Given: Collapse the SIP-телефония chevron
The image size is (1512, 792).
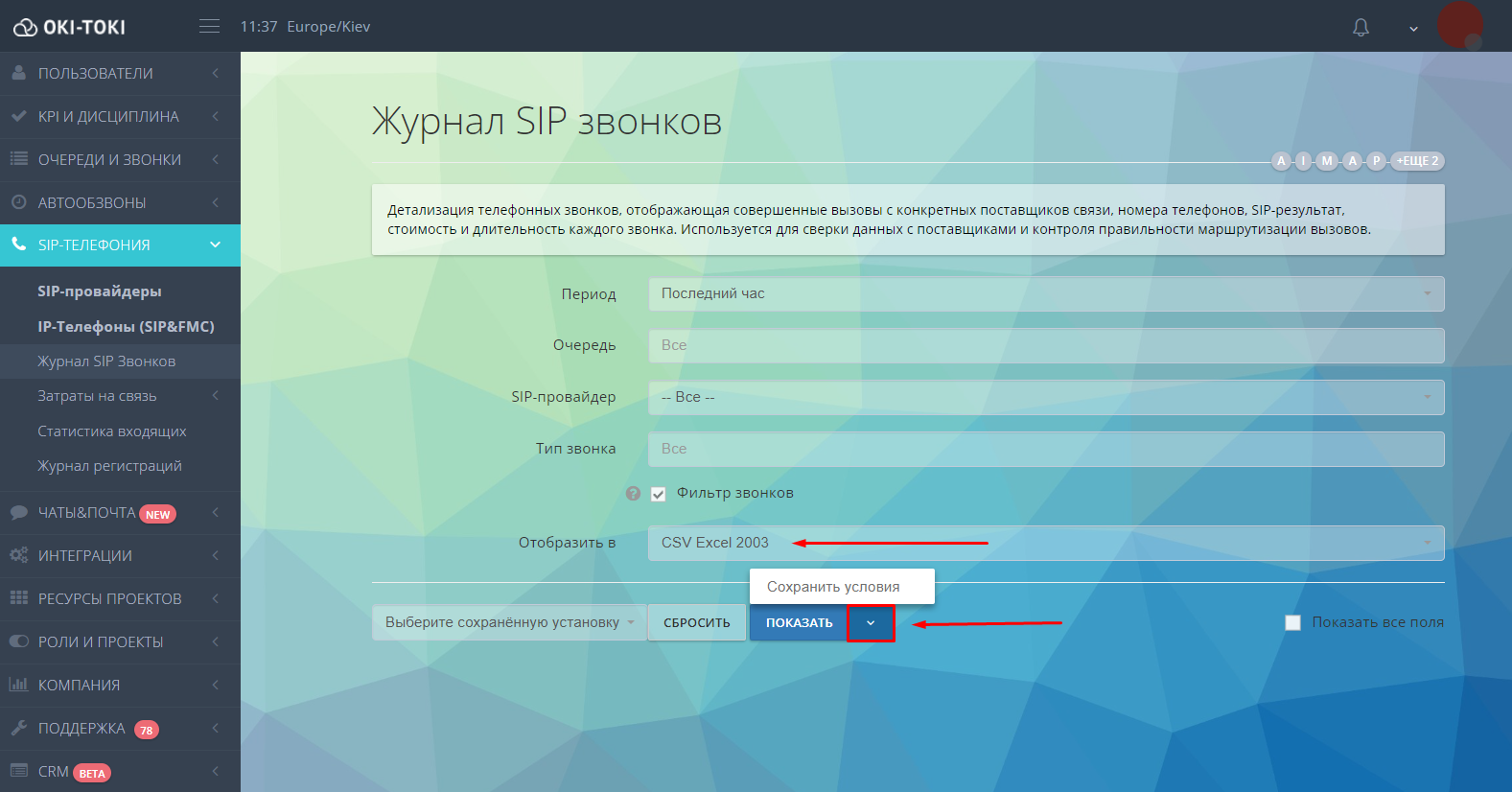Looking at the screenshot, I should 216,245.
